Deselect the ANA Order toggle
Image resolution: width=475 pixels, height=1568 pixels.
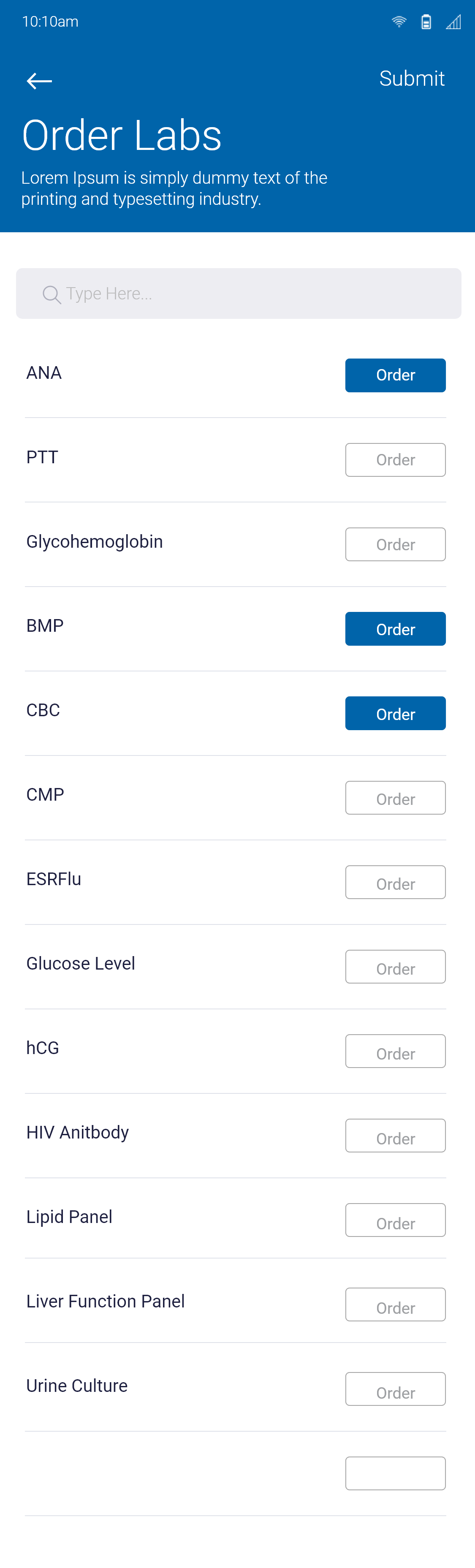point(395,375)
